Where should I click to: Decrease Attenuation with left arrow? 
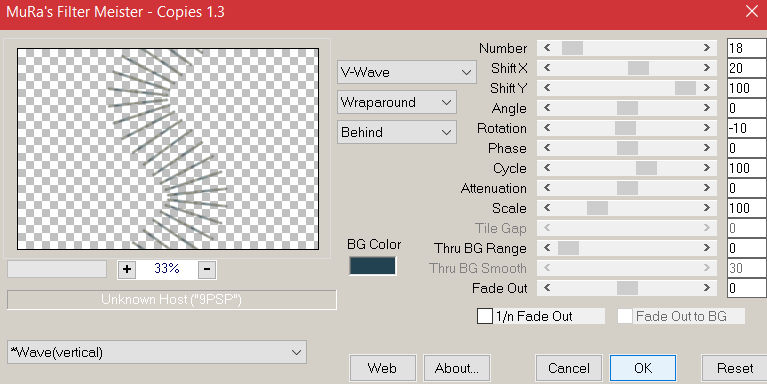pos(547,188)
